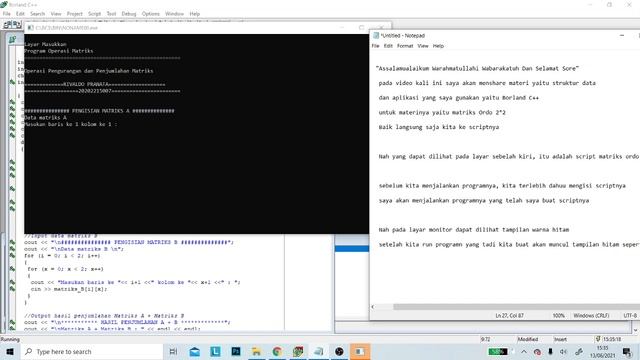The image size is (640, 360).
Task: Click the left arrow of Notepad's horizontal scrollbar
Action: click(x=373, y=307)
